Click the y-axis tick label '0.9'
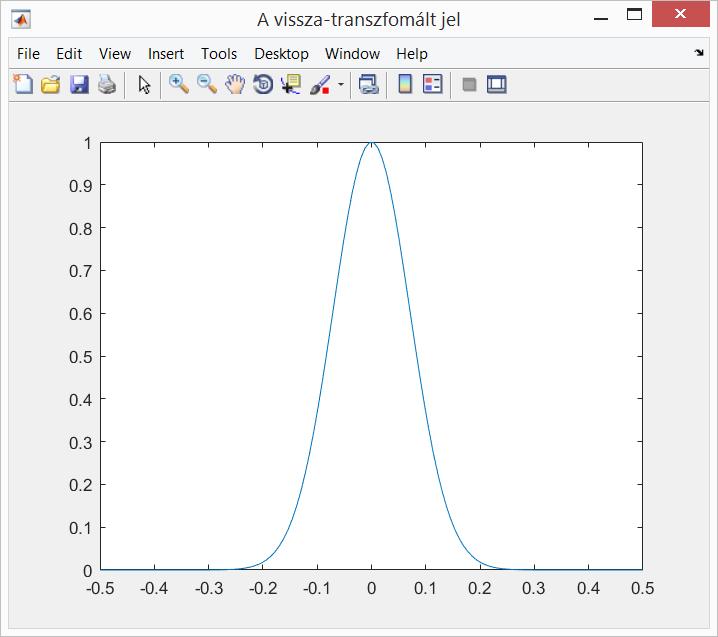718x637 pixels. (x=81, y=186)
